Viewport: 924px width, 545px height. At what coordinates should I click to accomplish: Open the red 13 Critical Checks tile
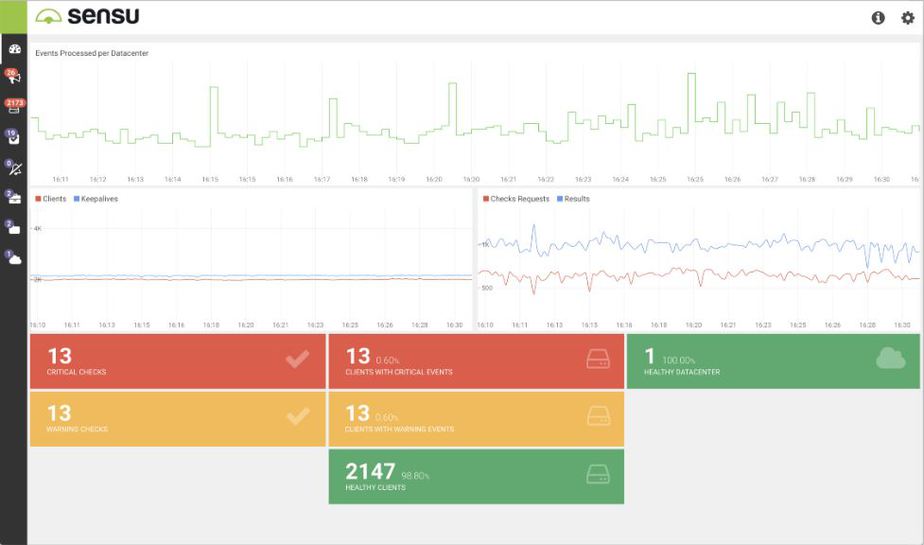[177, 361]
